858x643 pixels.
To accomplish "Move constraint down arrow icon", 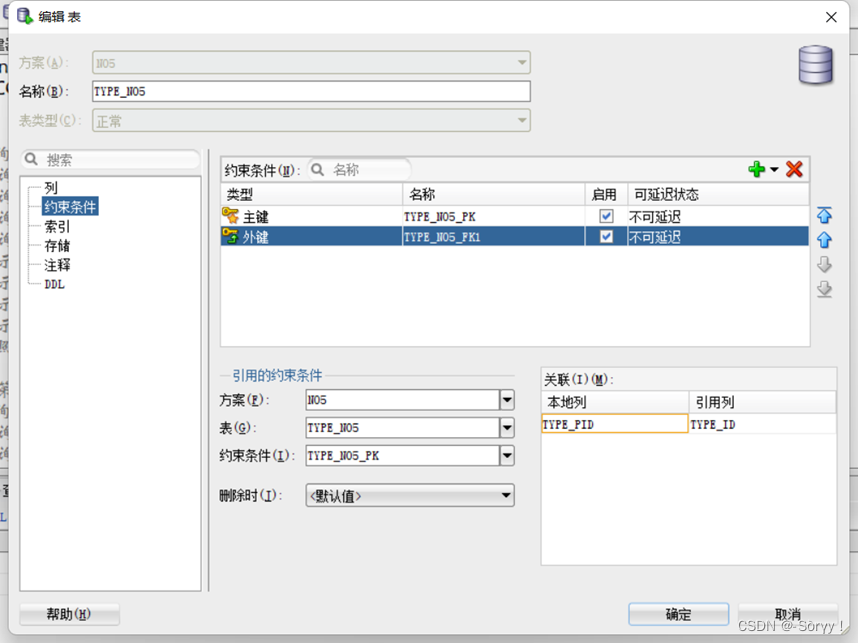I will pos(824,264).
